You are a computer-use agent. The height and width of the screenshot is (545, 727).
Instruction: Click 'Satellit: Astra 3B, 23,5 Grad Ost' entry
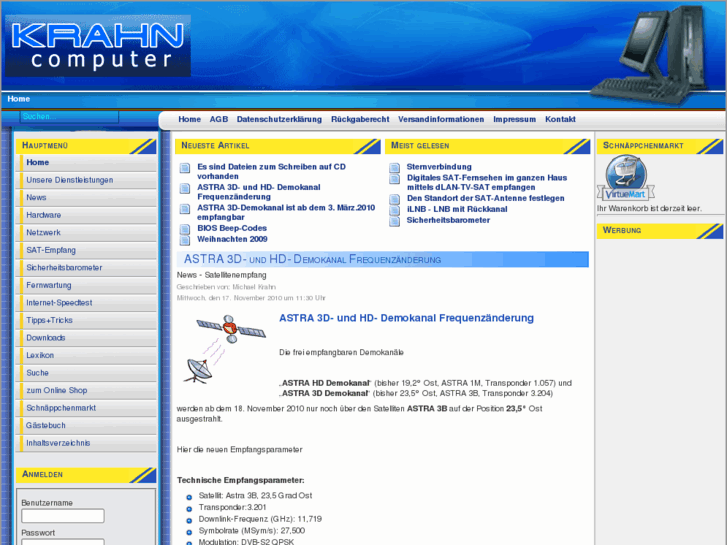[255, 496]
